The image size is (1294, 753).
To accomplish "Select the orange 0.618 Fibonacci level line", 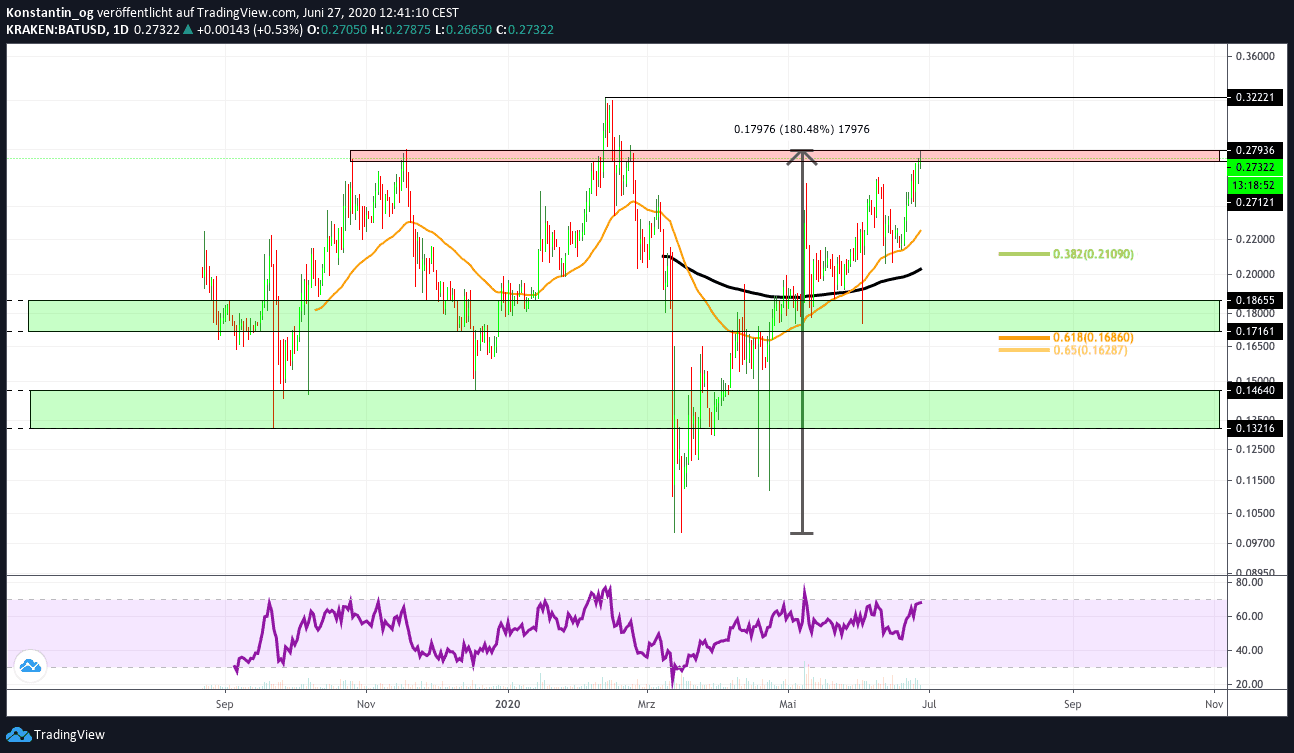I will [1023, 338].
